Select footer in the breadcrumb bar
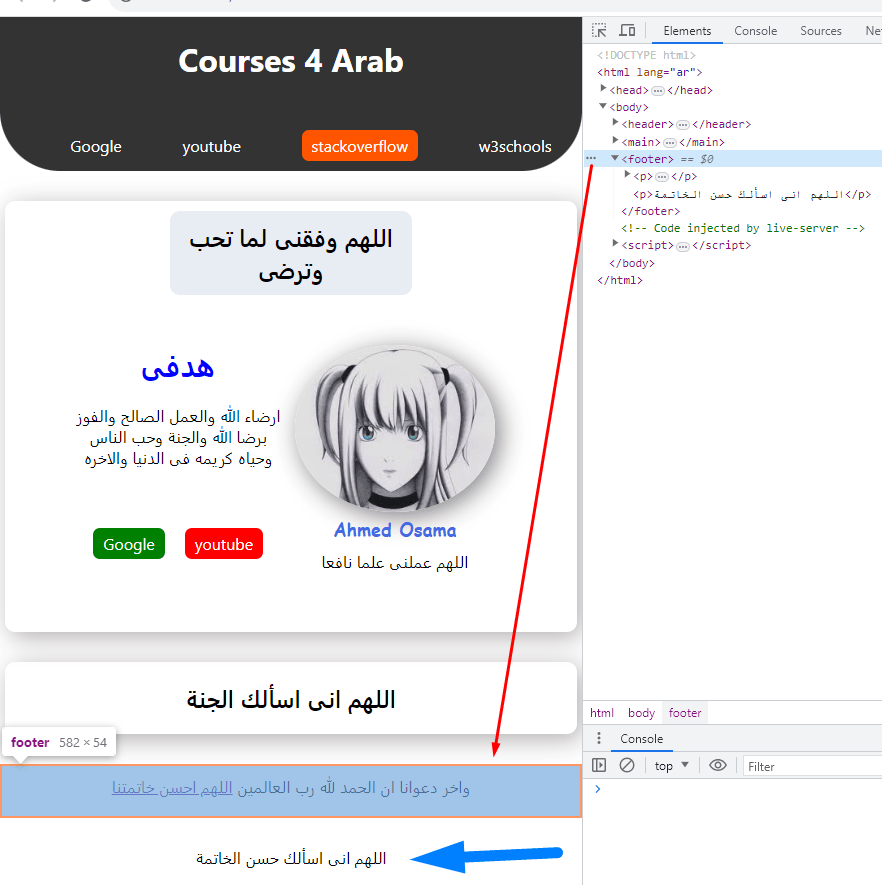This screenshot has width=882, height=885. [685, 713]
